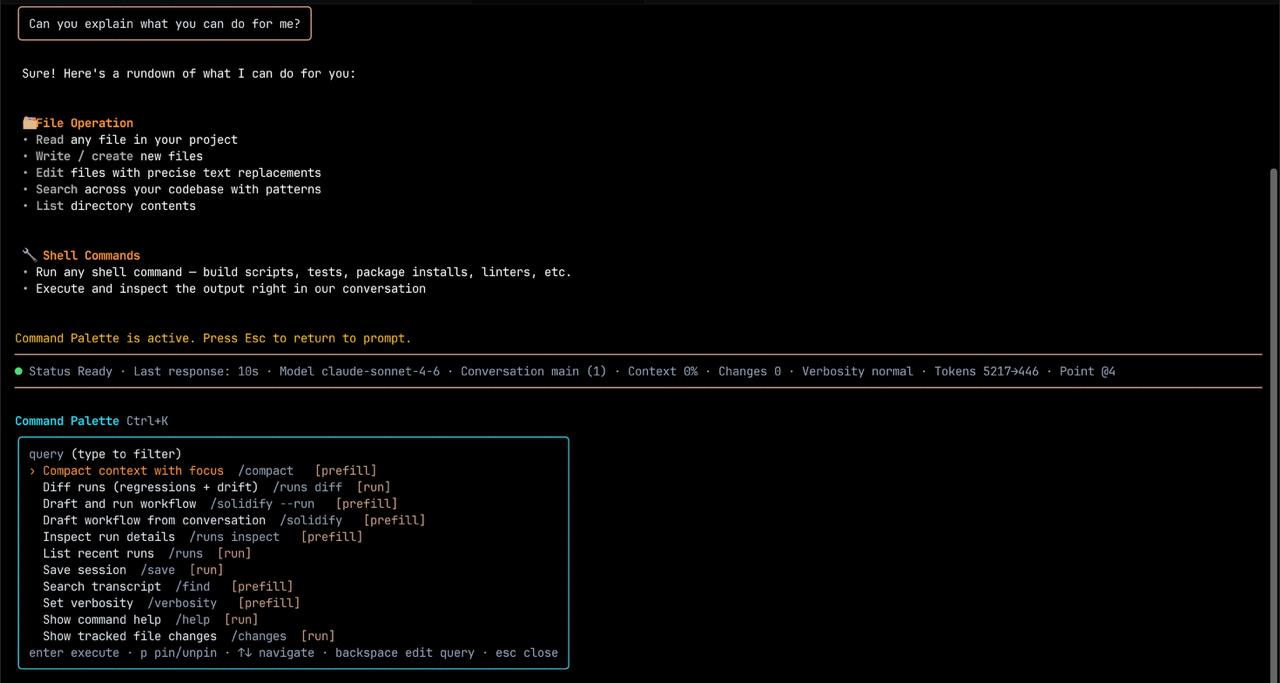The width and height of the screenshot is (1280, 683).
Task: Execute the "List recent runs" entry
Action: tap(98, 553)
